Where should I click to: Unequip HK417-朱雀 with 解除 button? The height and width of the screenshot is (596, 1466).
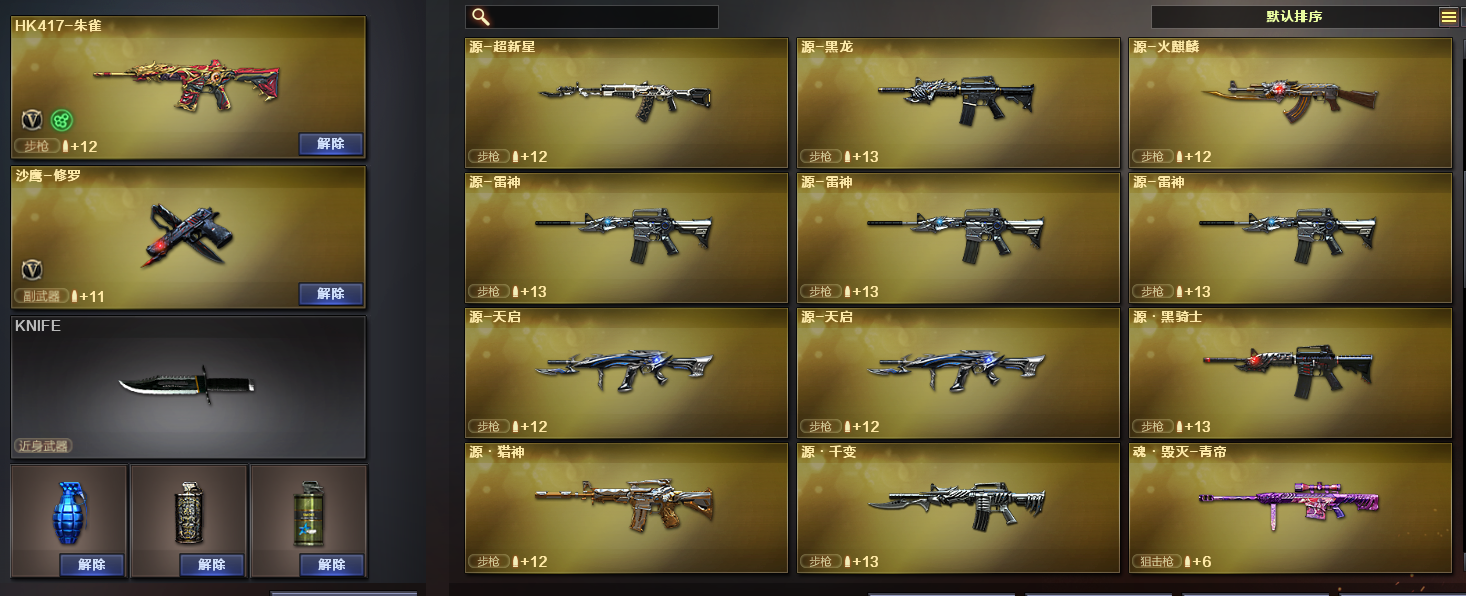[331, 144]
